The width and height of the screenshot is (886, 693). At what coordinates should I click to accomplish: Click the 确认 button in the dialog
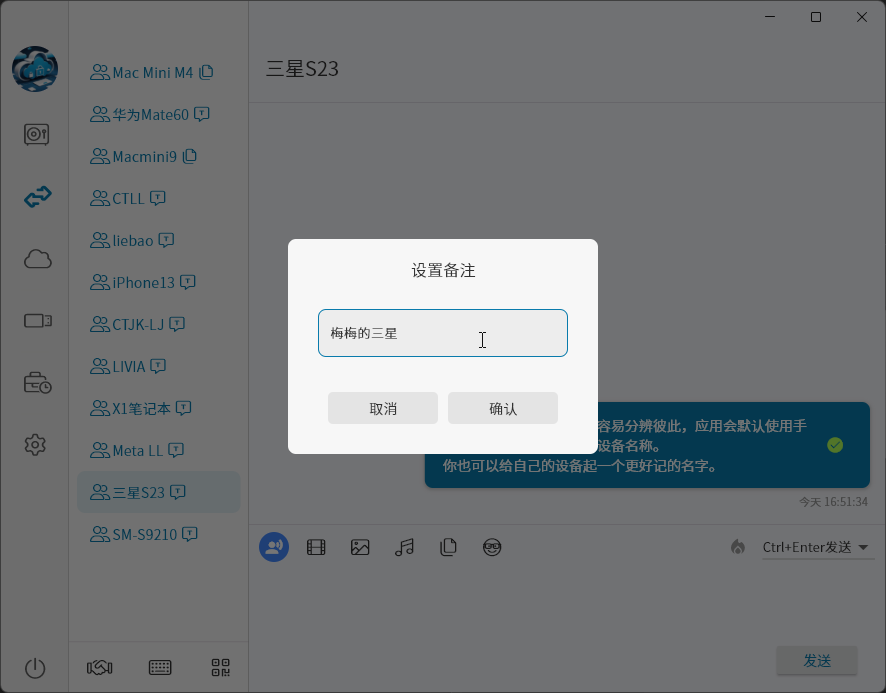[502, 408]
